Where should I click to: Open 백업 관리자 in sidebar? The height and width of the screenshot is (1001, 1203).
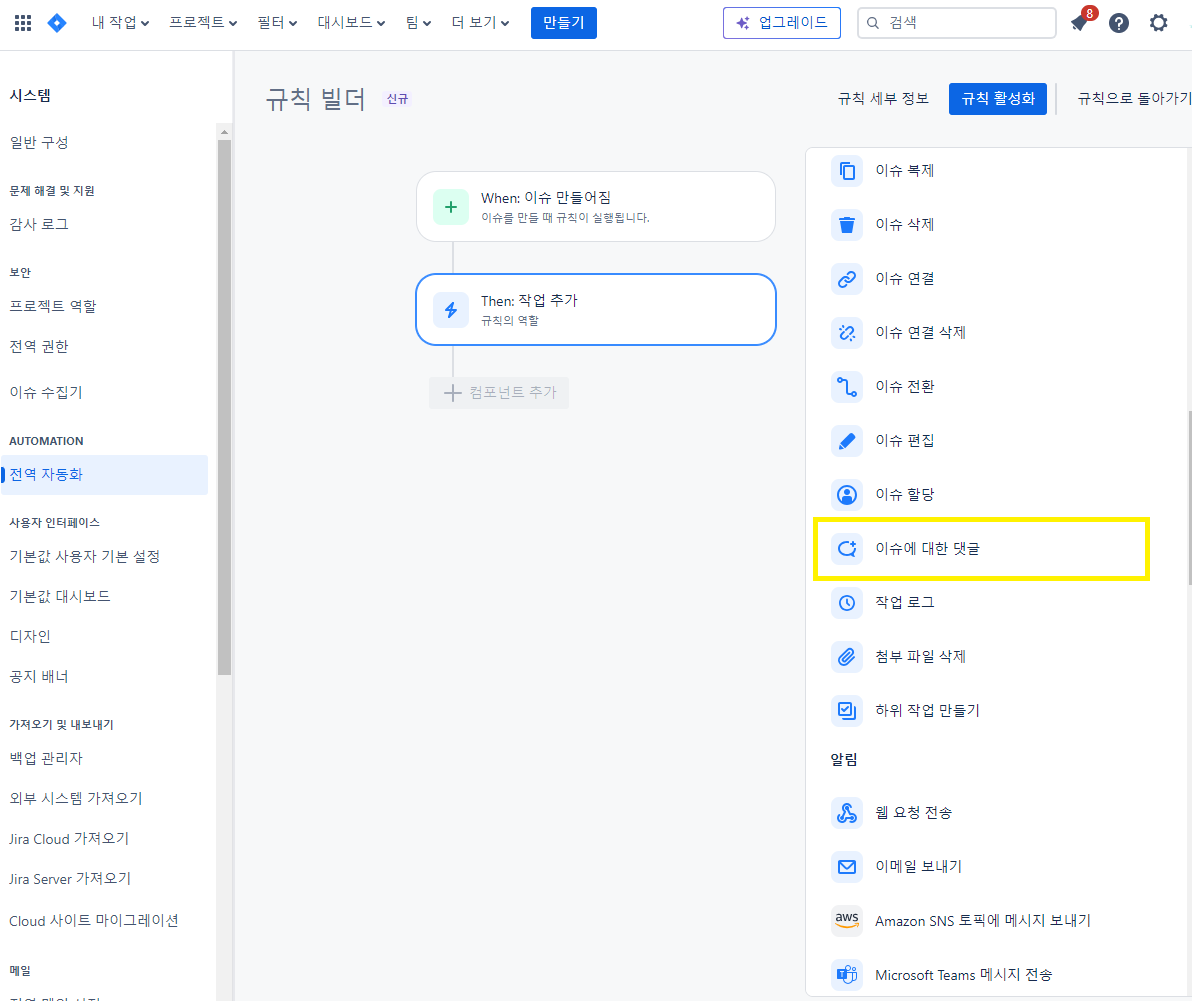click(46, 759)
